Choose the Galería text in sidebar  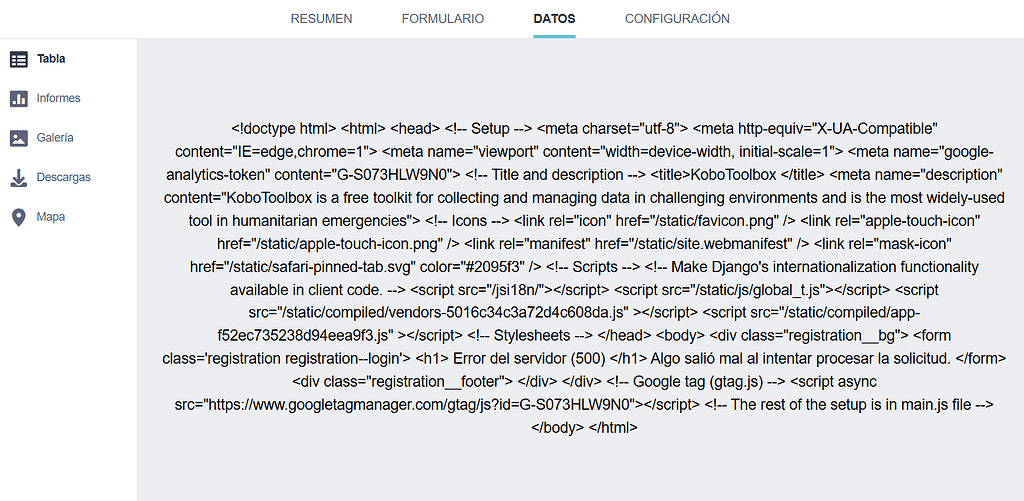click(55, 138)
